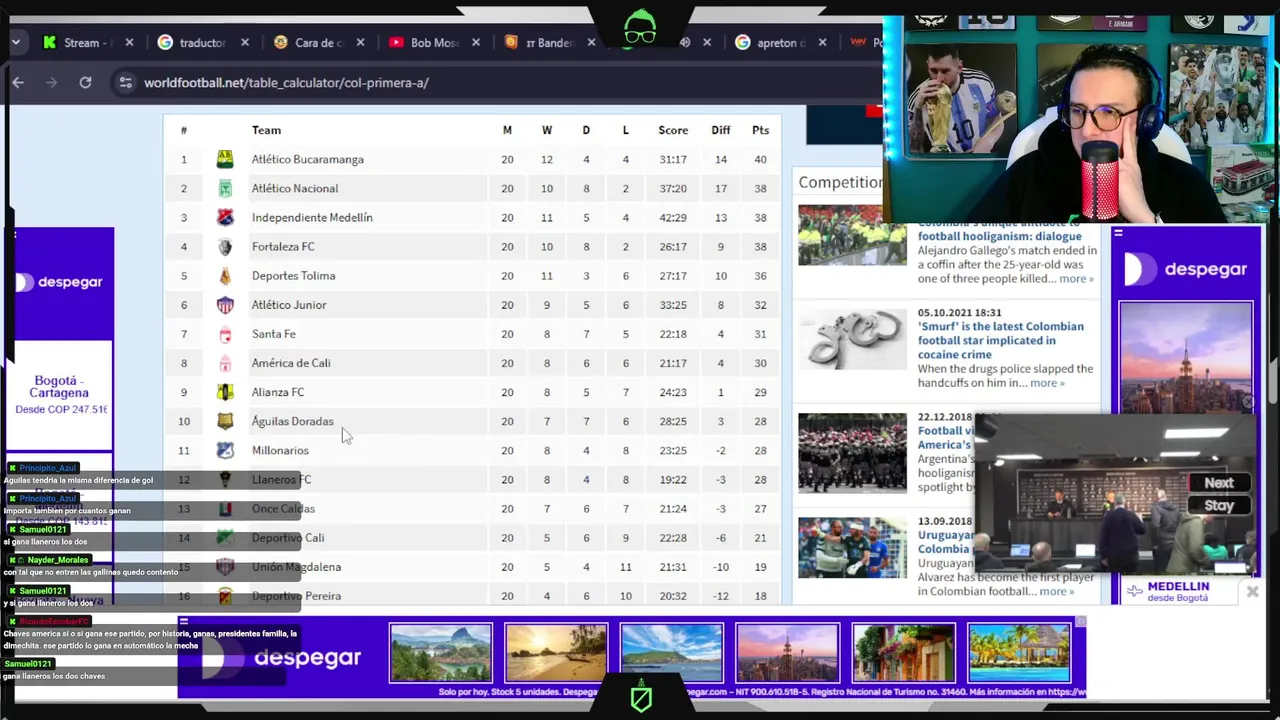Viewport: 1280px width, 720px height.
Task: Reload the page with the refresh icon
Action: 85,83
